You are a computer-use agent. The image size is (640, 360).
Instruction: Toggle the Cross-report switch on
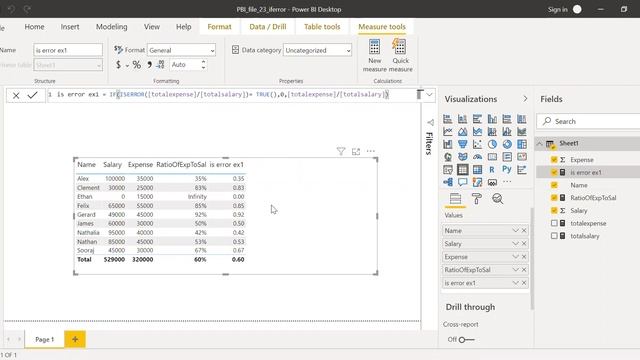(x=466, y=340)
